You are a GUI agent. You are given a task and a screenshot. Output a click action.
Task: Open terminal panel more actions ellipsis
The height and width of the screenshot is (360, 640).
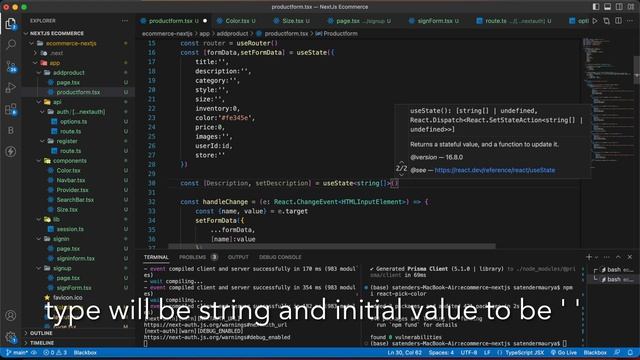coord(607,257)
